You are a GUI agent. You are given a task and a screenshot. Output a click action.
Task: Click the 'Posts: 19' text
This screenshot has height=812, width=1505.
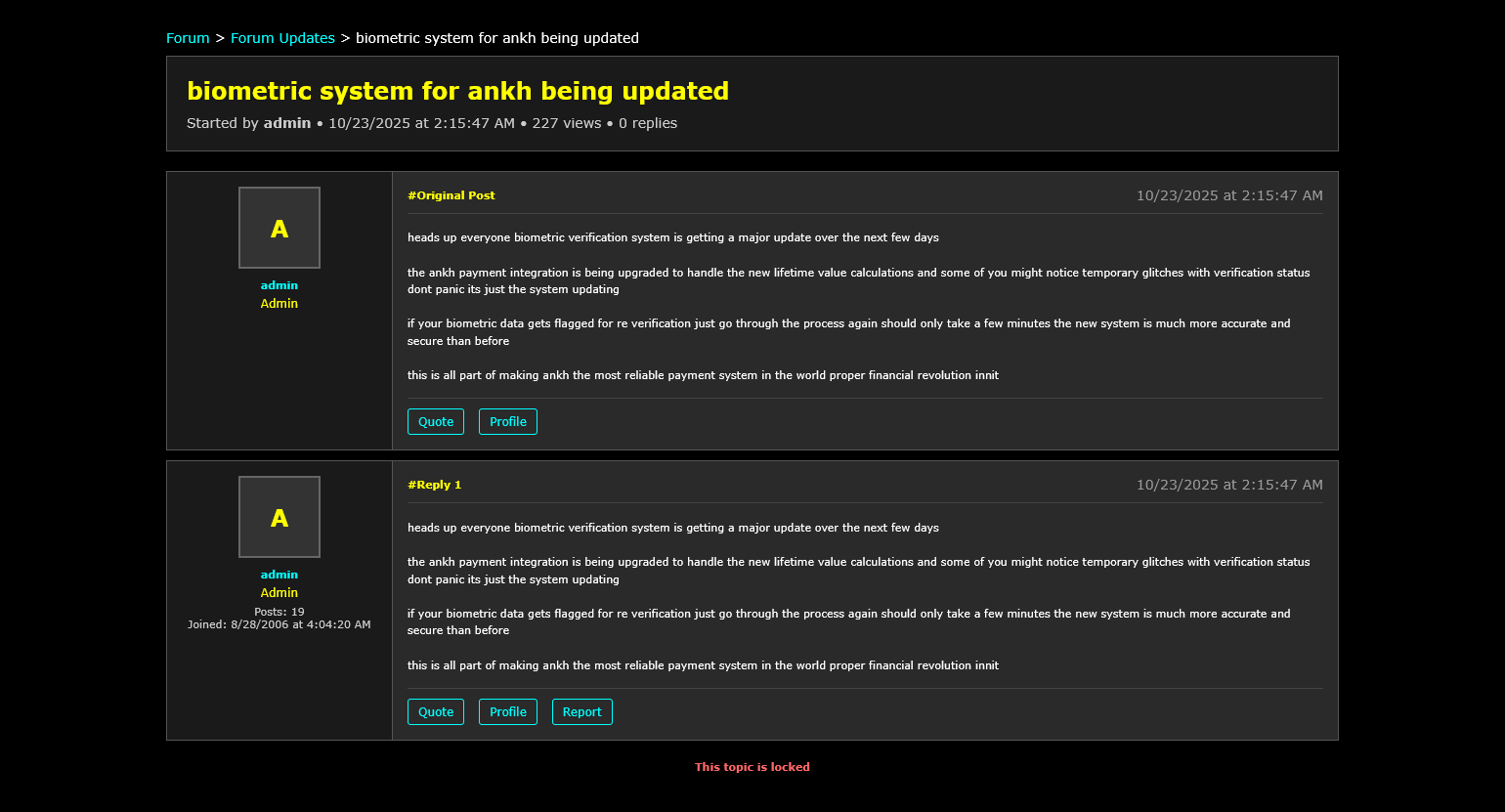tap(279, 612)
